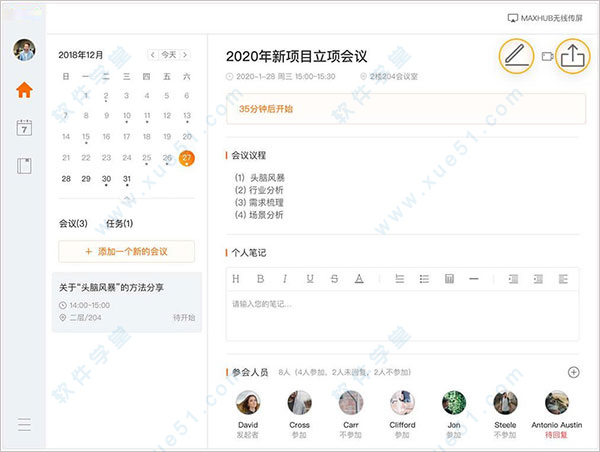600x452 pixels.
Task: Open participant Jon's avatar
Action: (x=454, y=403)
